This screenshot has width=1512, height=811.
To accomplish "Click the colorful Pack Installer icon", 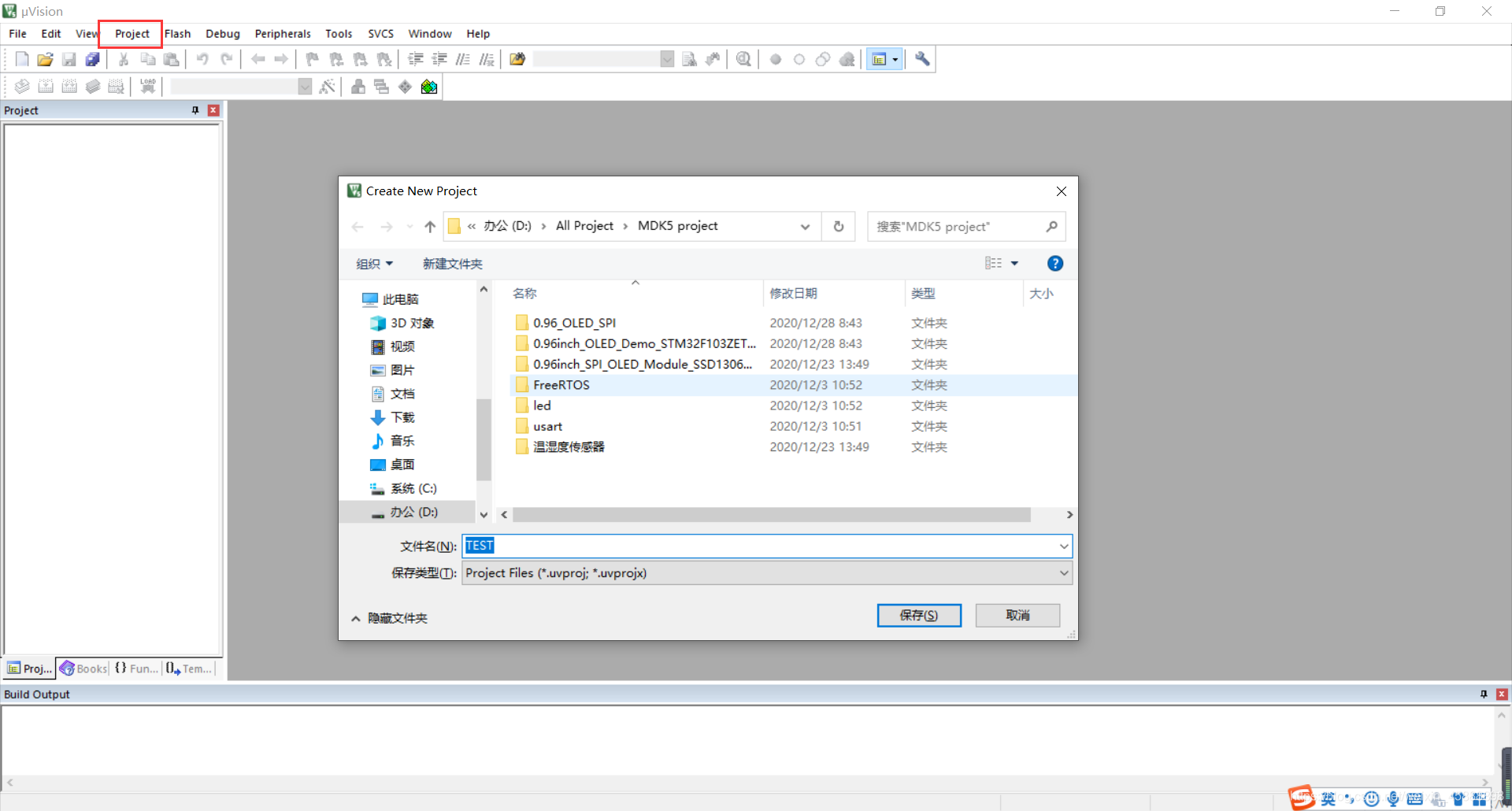I will [x=429, y=87].
